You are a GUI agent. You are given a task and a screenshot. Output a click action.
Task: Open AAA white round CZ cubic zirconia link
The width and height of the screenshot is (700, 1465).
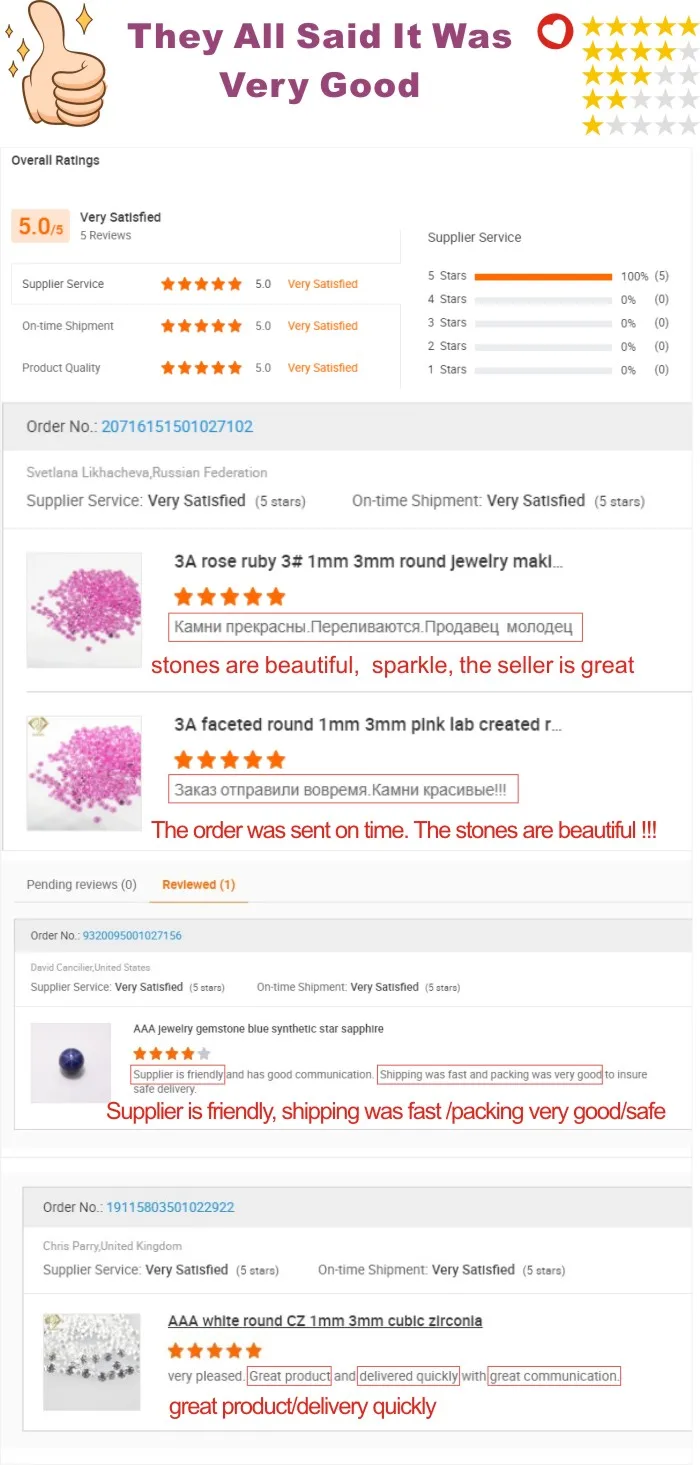click(325, 1321)
